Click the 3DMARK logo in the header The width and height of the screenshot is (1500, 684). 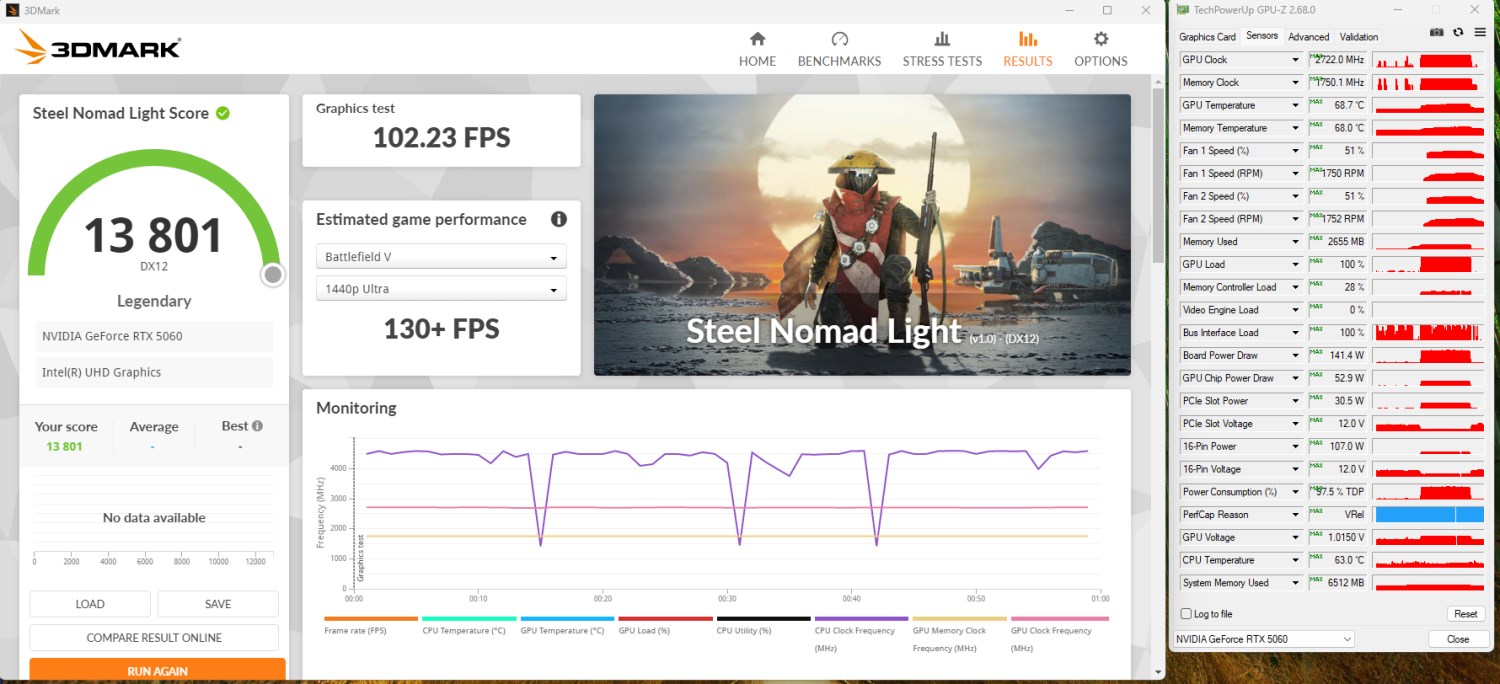(98, 47)
